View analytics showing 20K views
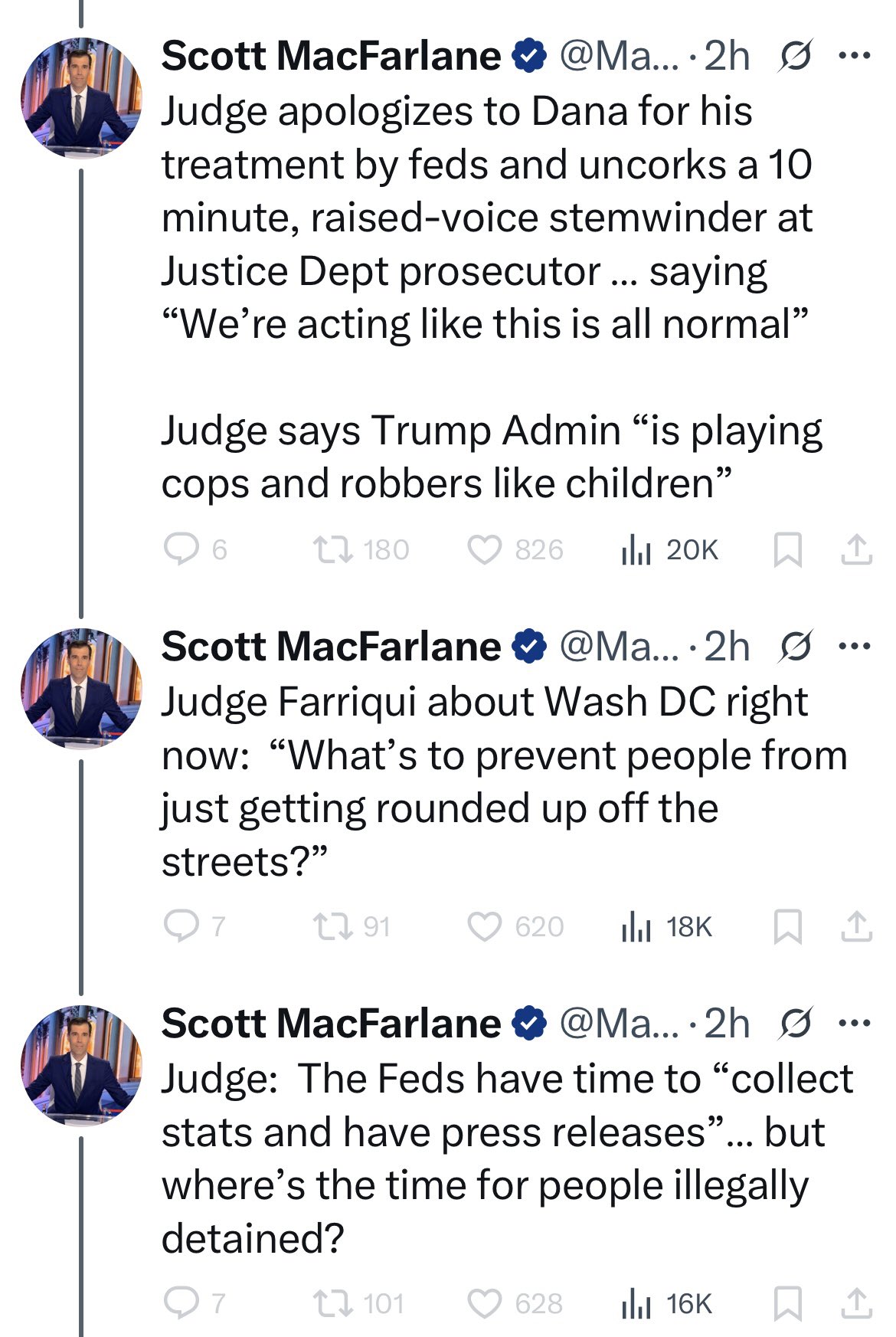This screenshot has height=1337, width=896. tap(636, 549)
